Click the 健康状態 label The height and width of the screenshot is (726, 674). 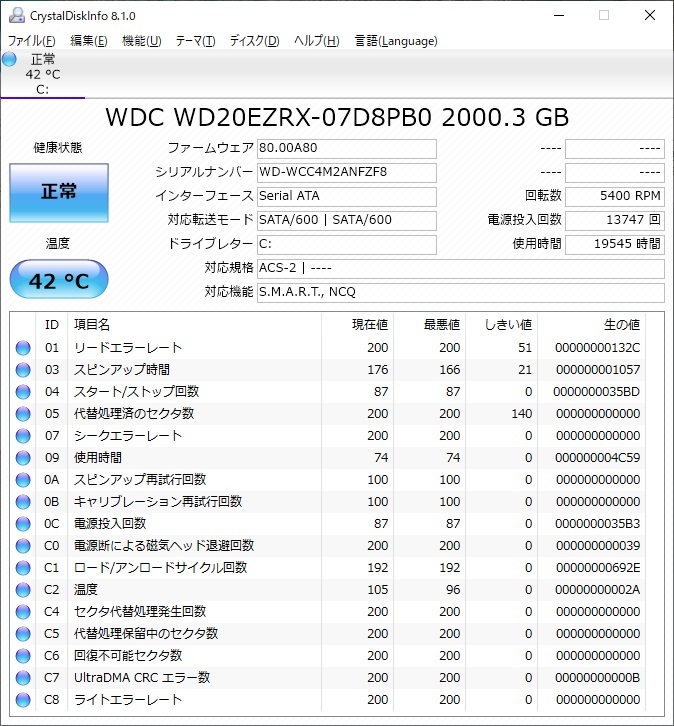58,148
